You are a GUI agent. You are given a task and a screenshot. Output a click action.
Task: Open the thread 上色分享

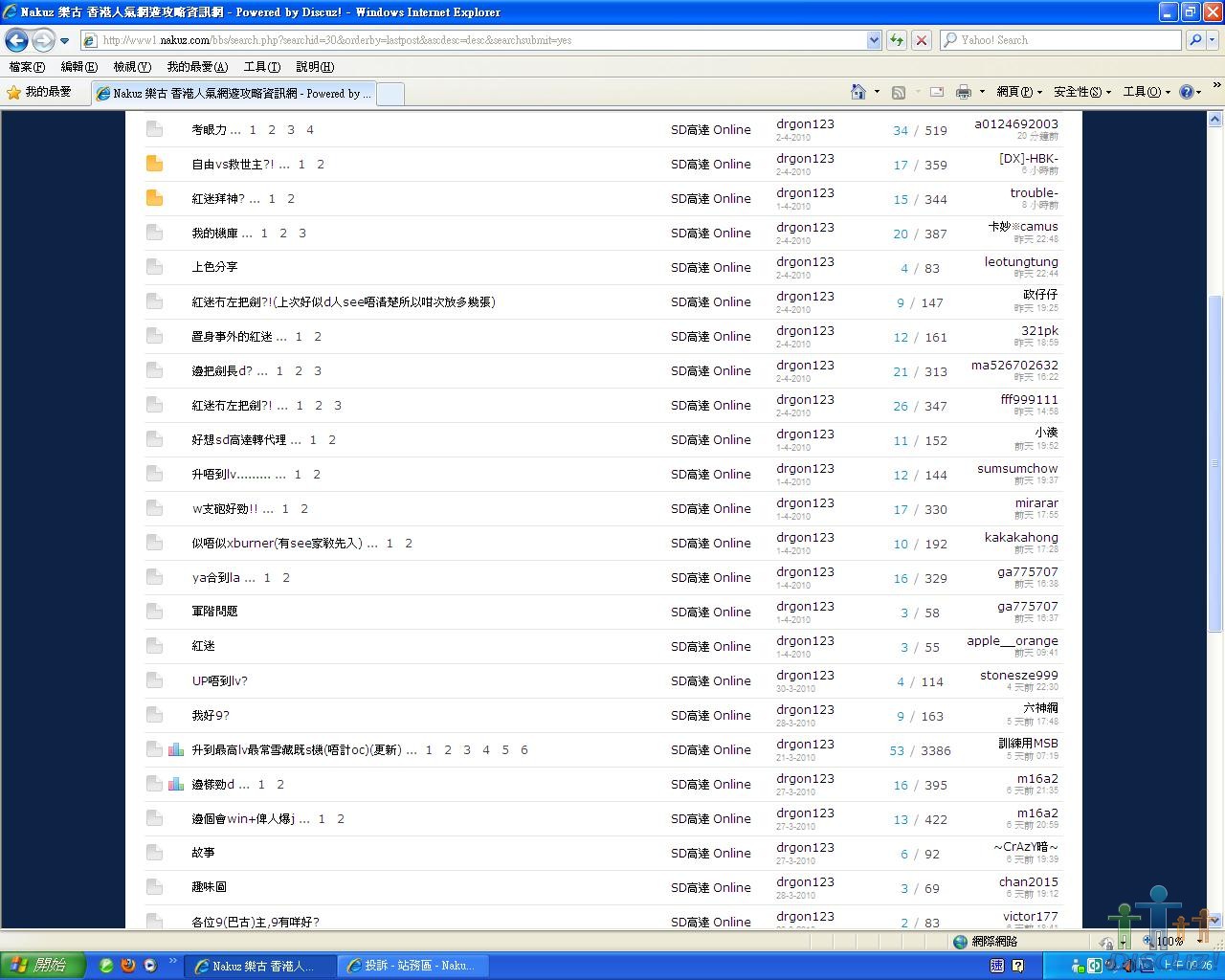point(214,267)
